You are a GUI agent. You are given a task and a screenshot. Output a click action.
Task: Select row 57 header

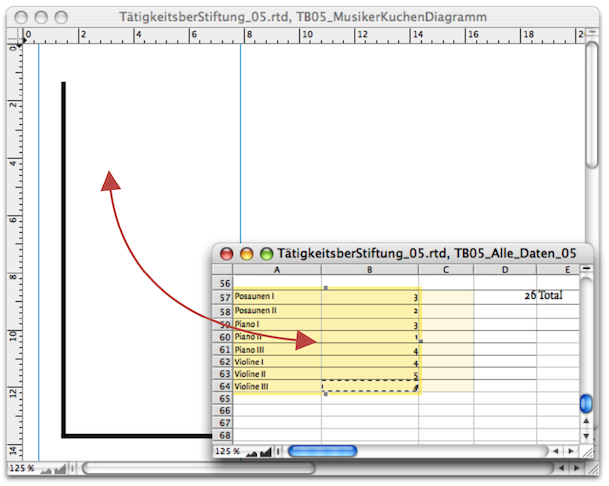[x=222, y=297]
